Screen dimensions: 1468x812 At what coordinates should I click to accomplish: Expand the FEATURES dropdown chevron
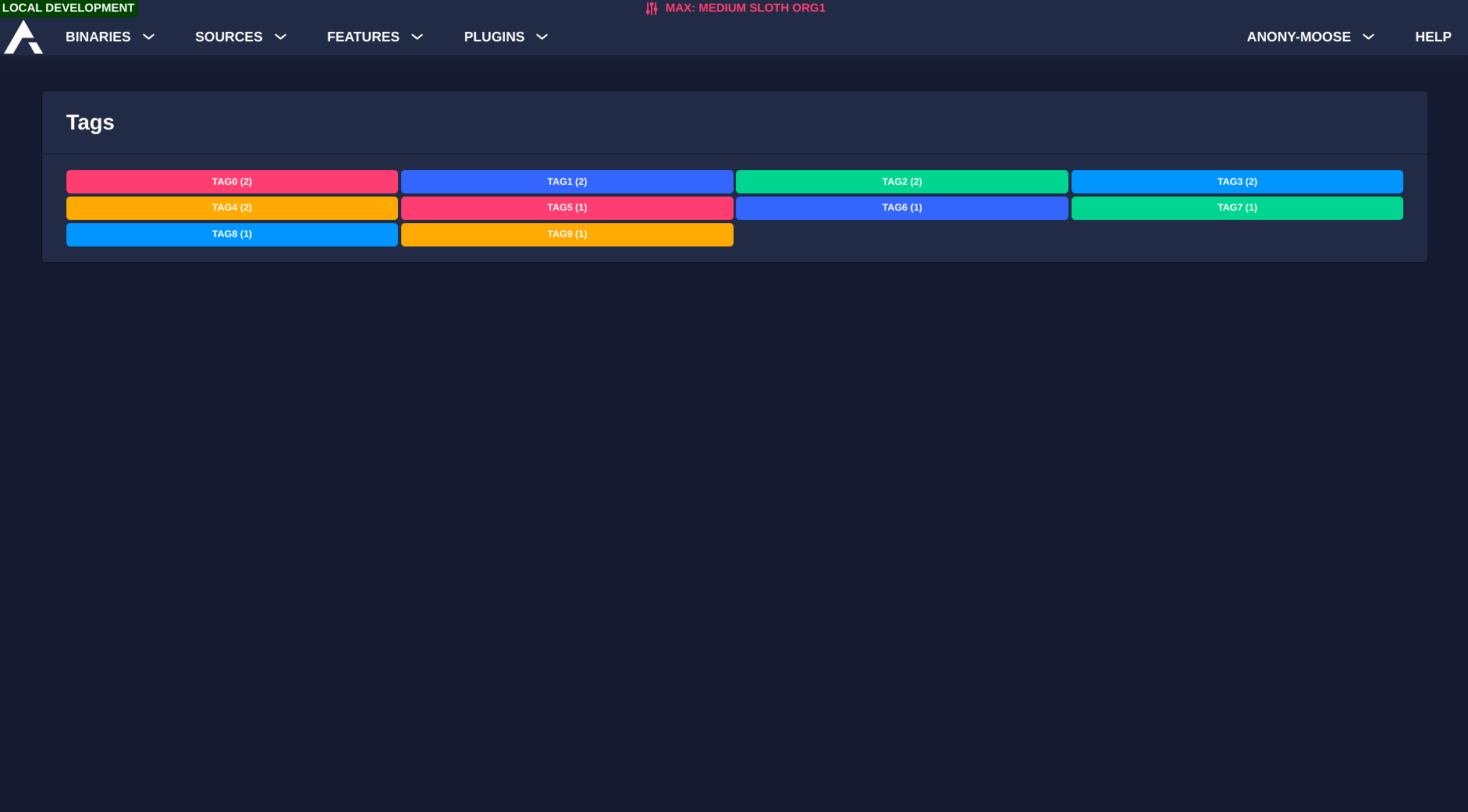417,37
